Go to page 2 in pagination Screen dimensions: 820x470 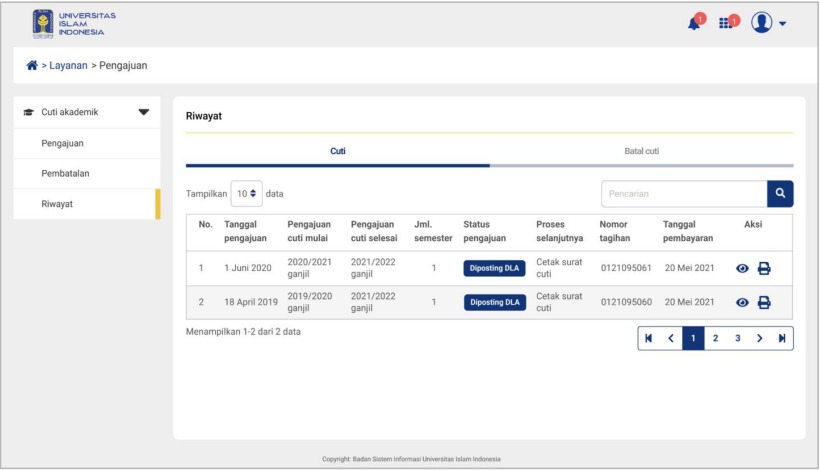[715, 338]
